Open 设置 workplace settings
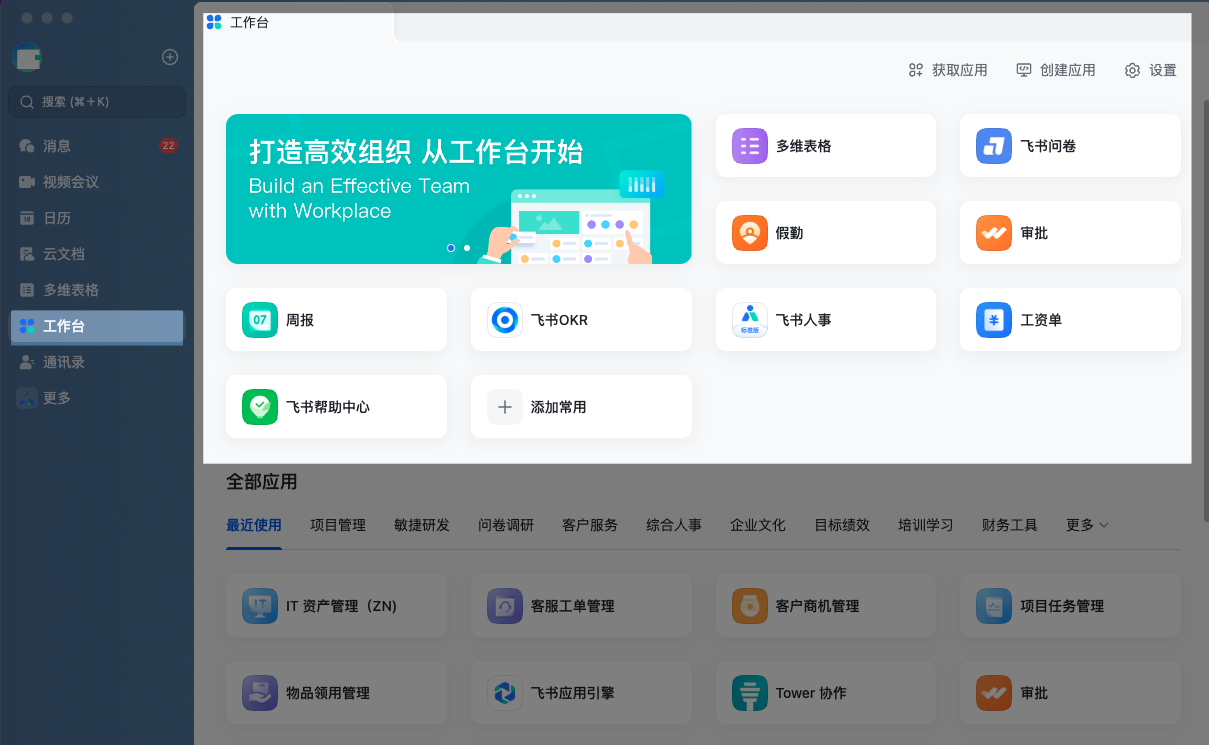The width and height of the screenshot is (1209, 745). click(1151, 70)
